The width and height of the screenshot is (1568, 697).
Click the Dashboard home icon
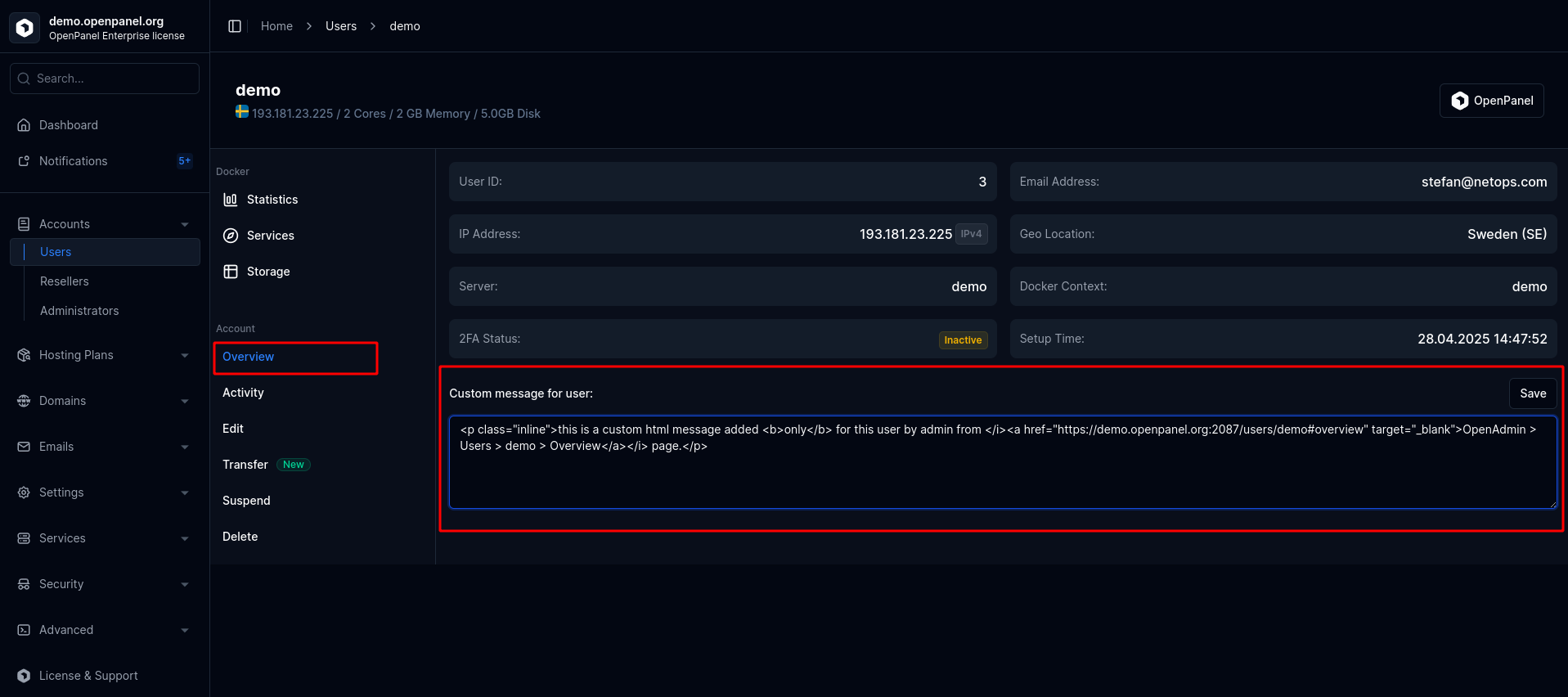coord(24,125)
